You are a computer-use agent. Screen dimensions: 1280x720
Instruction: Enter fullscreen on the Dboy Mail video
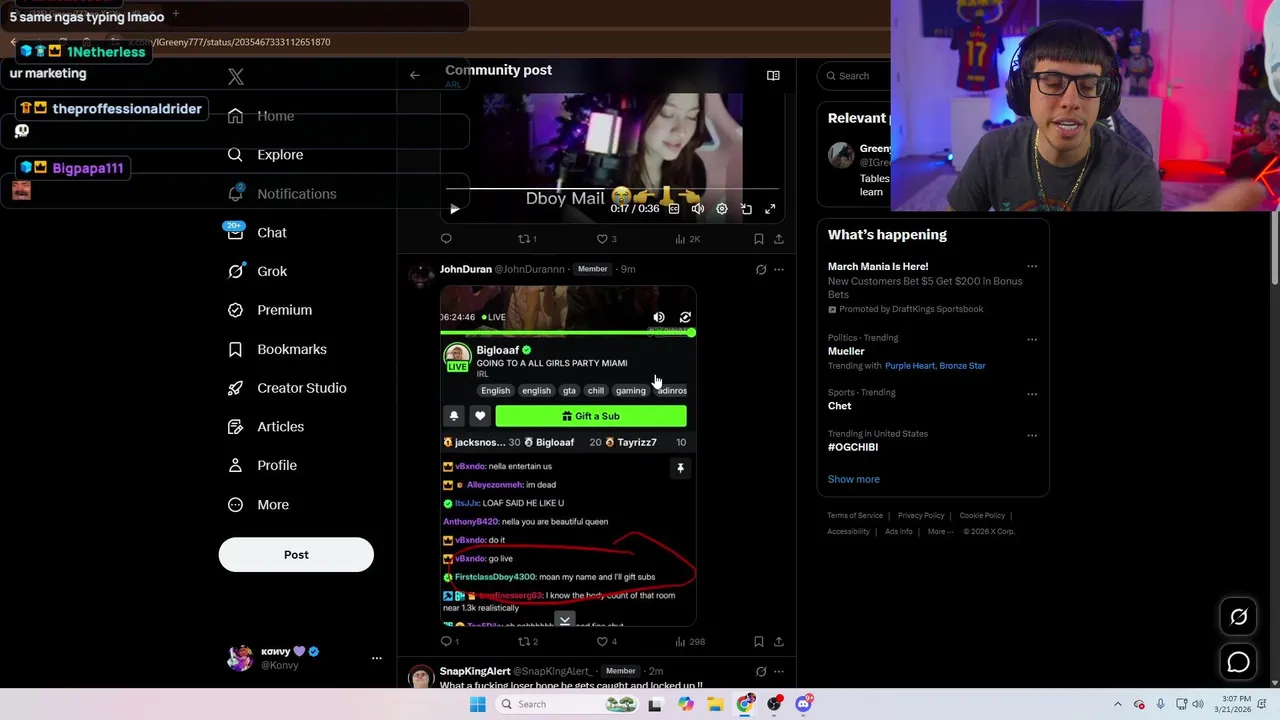tap(770, 209)
